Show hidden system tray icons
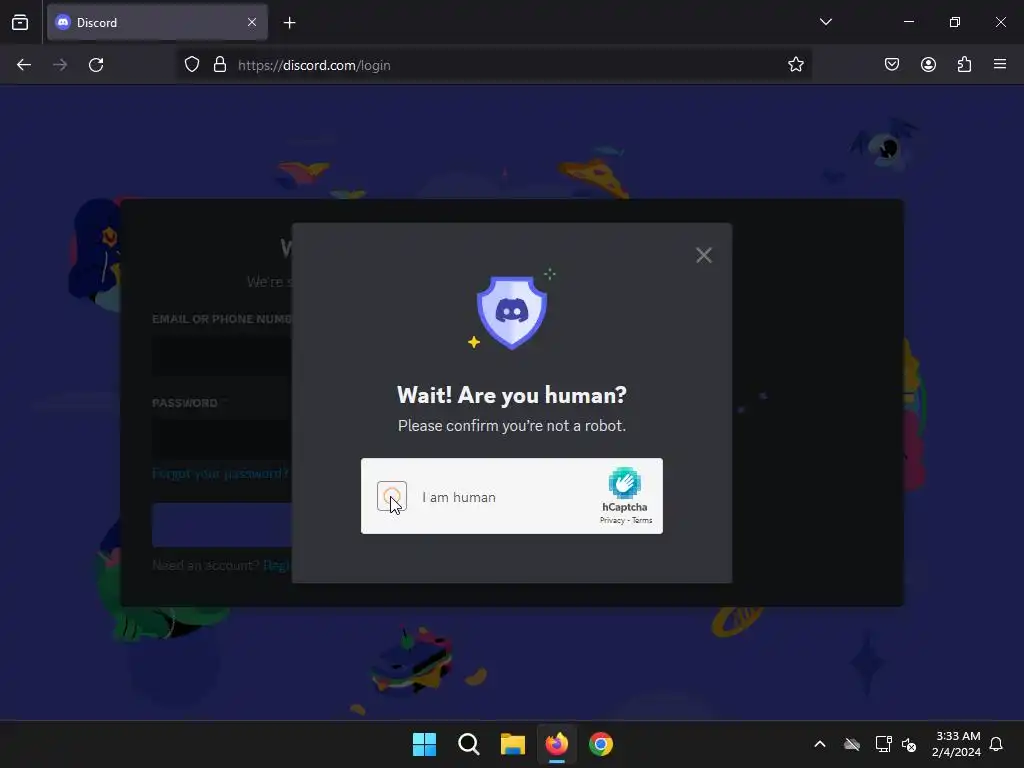Screen dimensions: 1024x768 pos(820,744)
